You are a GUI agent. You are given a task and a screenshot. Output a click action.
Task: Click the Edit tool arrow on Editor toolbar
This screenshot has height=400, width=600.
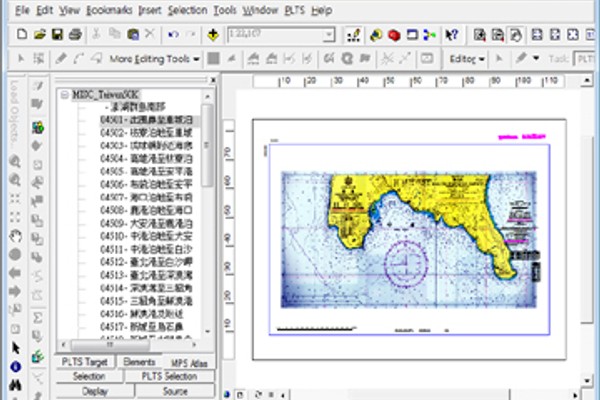(499, 59)
